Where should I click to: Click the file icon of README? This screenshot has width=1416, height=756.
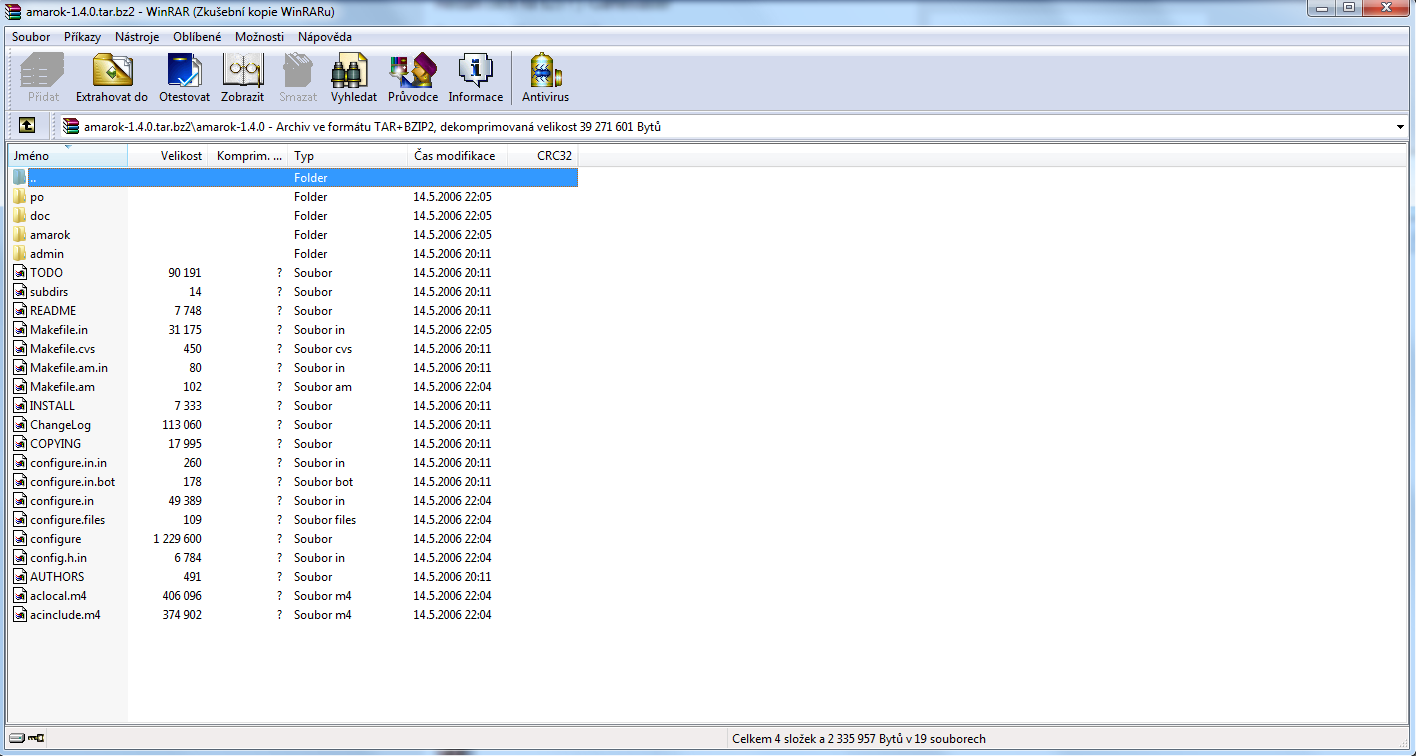click(x=20, y=311)
